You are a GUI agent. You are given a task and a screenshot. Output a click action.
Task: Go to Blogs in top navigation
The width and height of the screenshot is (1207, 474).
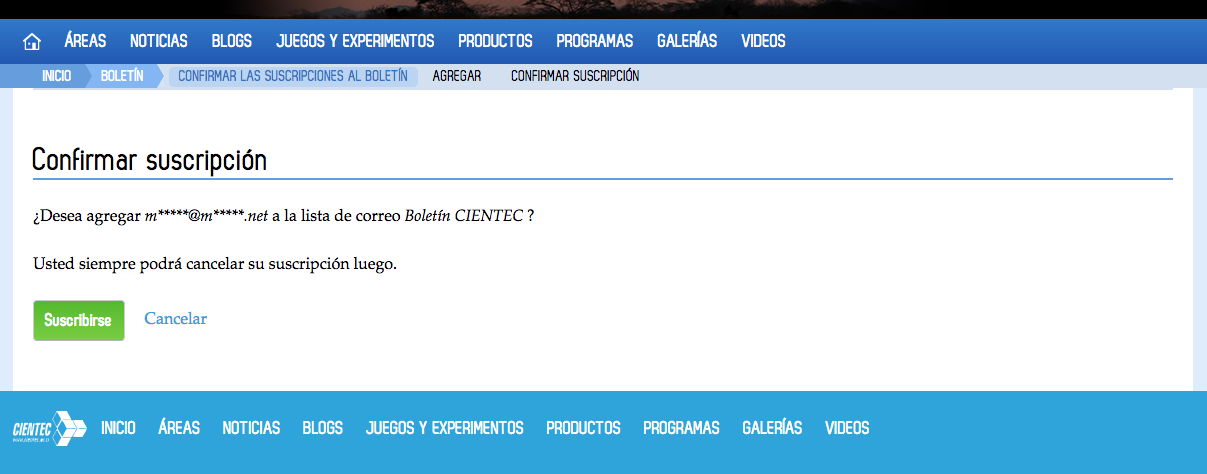(x=232, y=42)
